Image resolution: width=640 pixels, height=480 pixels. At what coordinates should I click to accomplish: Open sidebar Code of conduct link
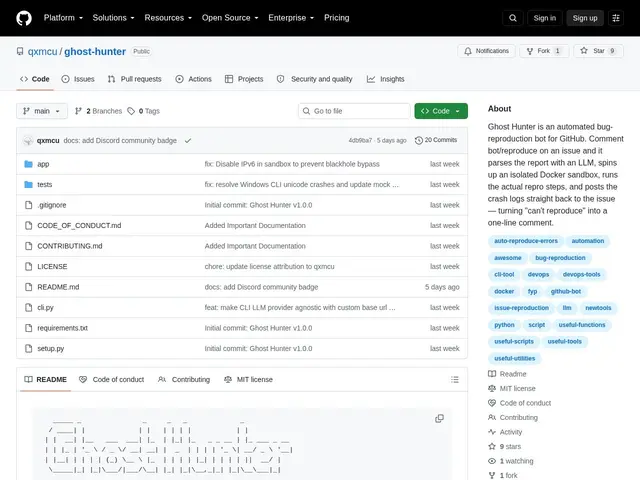pyautogui.click(x=519, y=403)
